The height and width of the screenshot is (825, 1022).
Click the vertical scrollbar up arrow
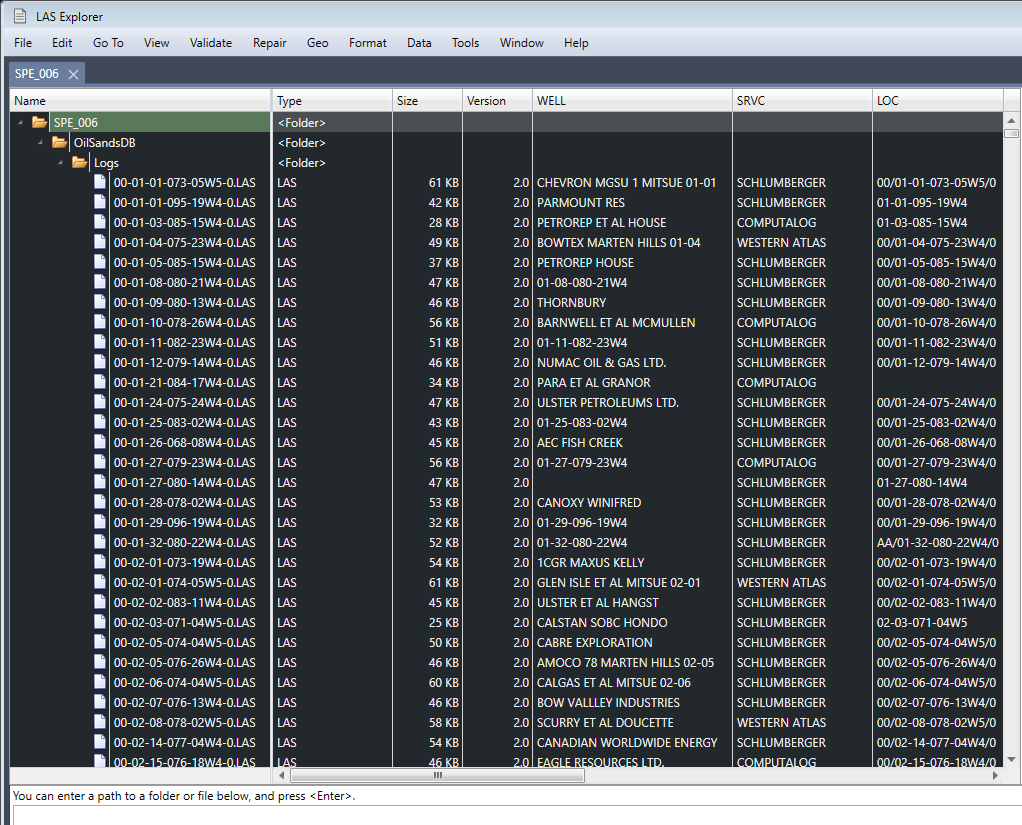[x=1011, y=121]
